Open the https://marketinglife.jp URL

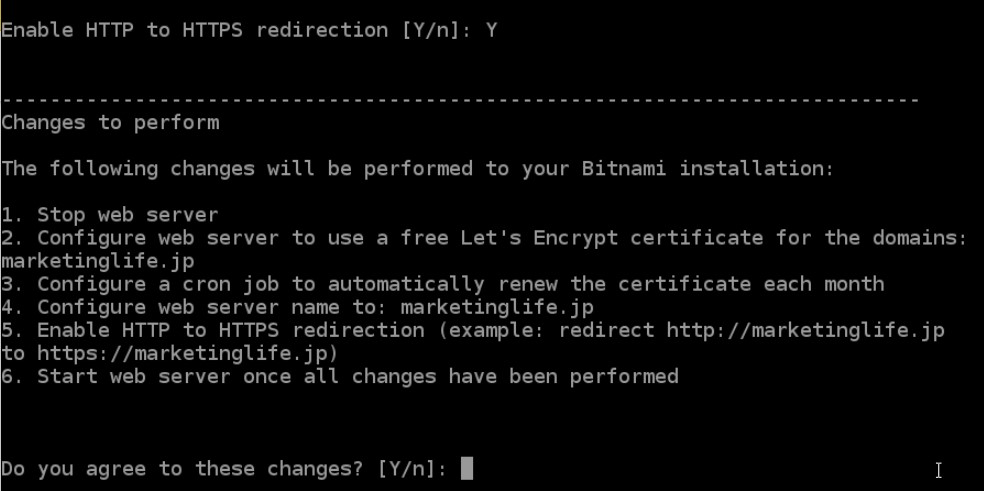pyautogui.click(x=187, y=353)
